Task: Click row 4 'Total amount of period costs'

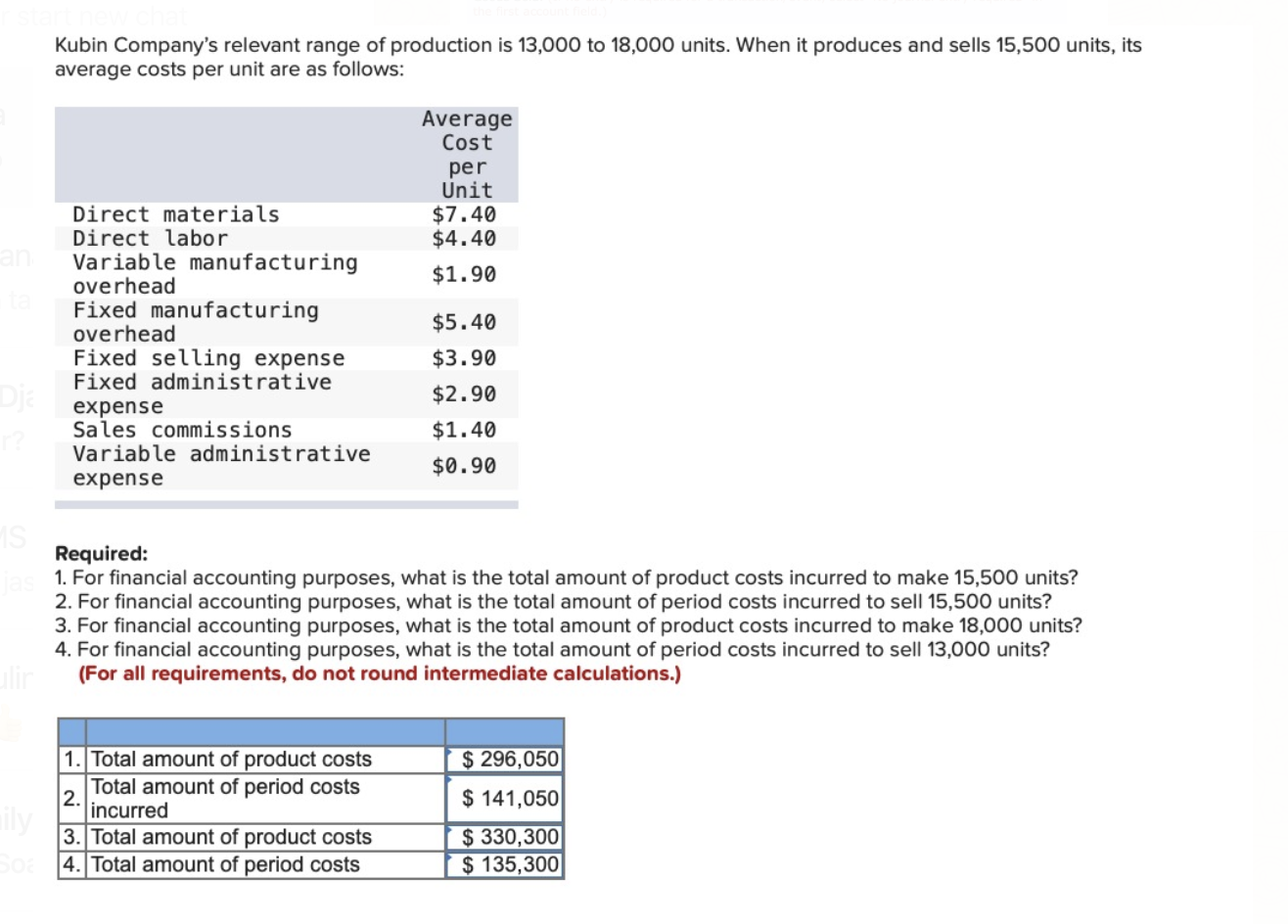Action: [225, 864]
